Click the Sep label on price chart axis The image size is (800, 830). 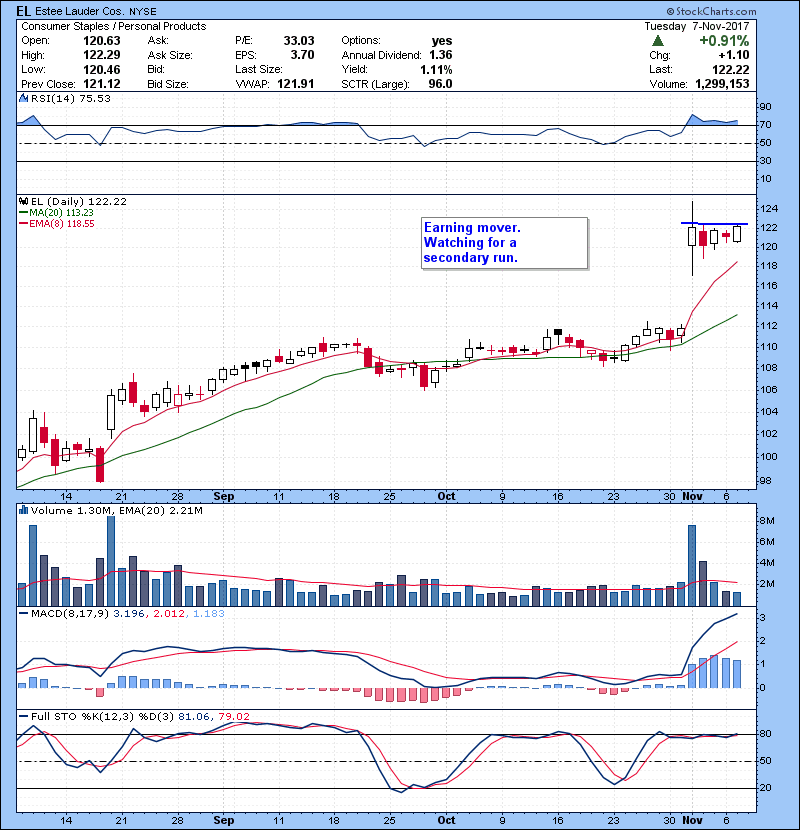(x=223, y=496)
